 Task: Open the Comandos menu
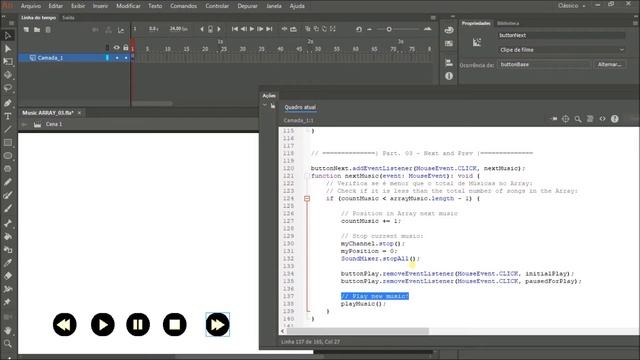click(183, 6)
